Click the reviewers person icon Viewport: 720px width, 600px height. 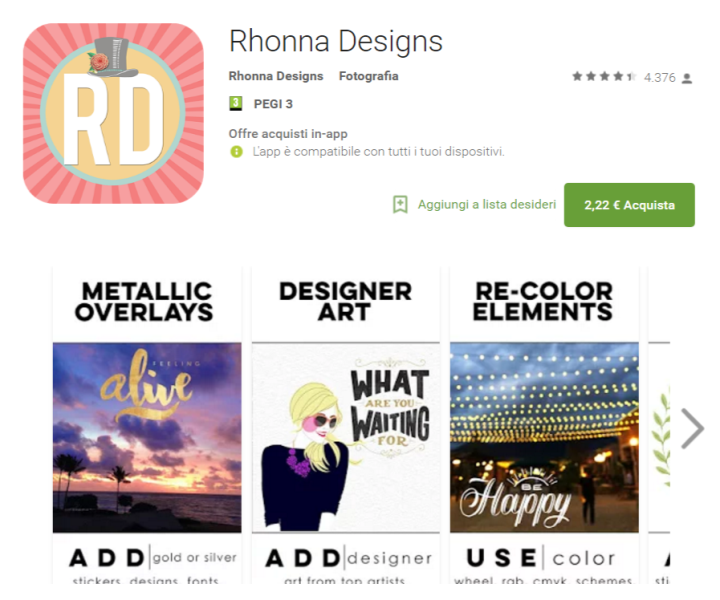tap(686, 78)
